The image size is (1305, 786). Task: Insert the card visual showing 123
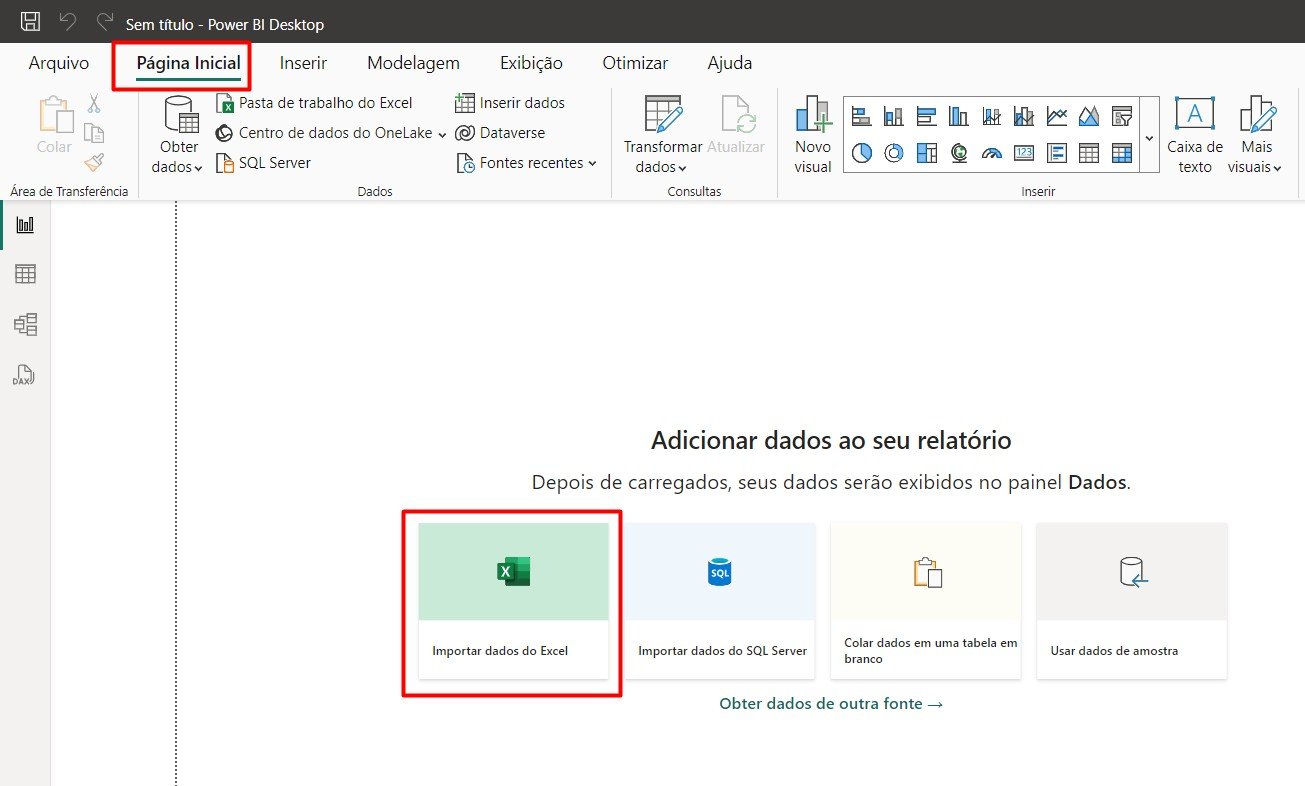(1024, 153)
